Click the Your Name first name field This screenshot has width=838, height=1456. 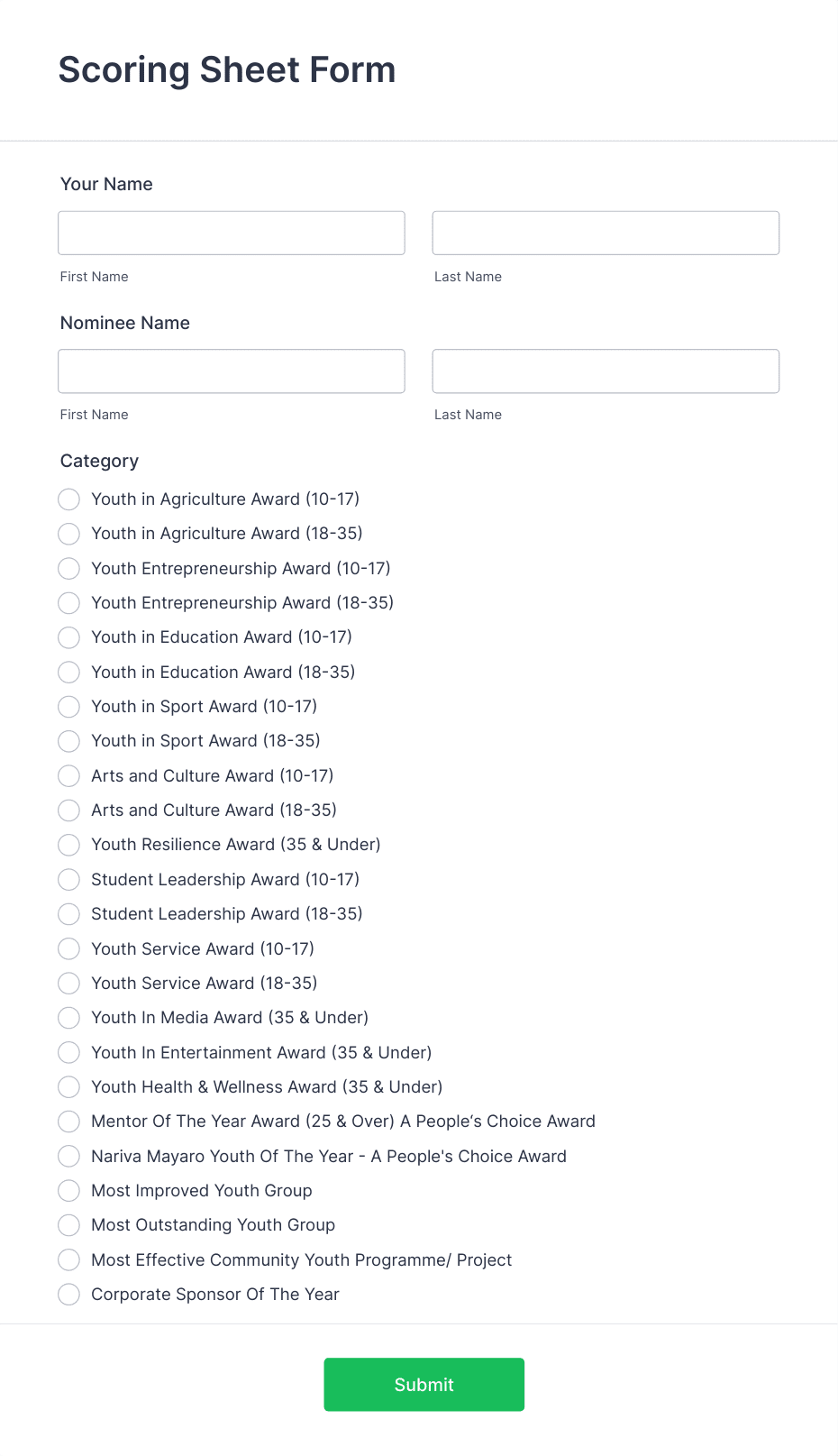click(x=231, y=233)
